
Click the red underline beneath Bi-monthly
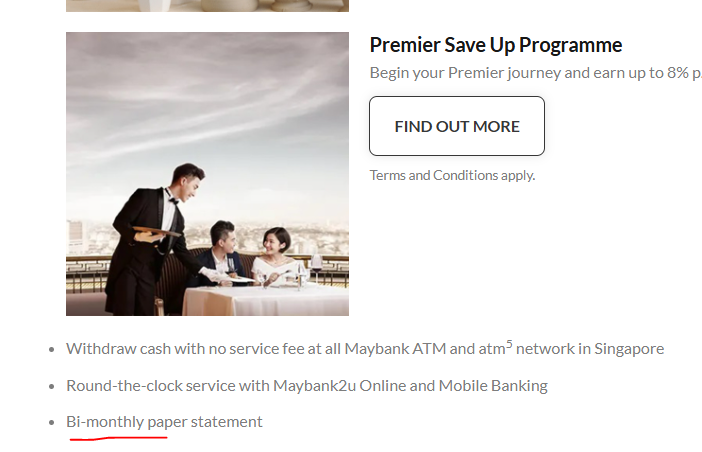coord(119,438)
